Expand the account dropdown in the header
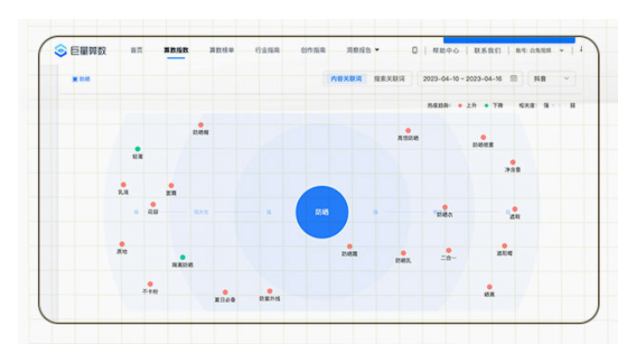Viewport: 631px width, 360px height. coord(540,51)
